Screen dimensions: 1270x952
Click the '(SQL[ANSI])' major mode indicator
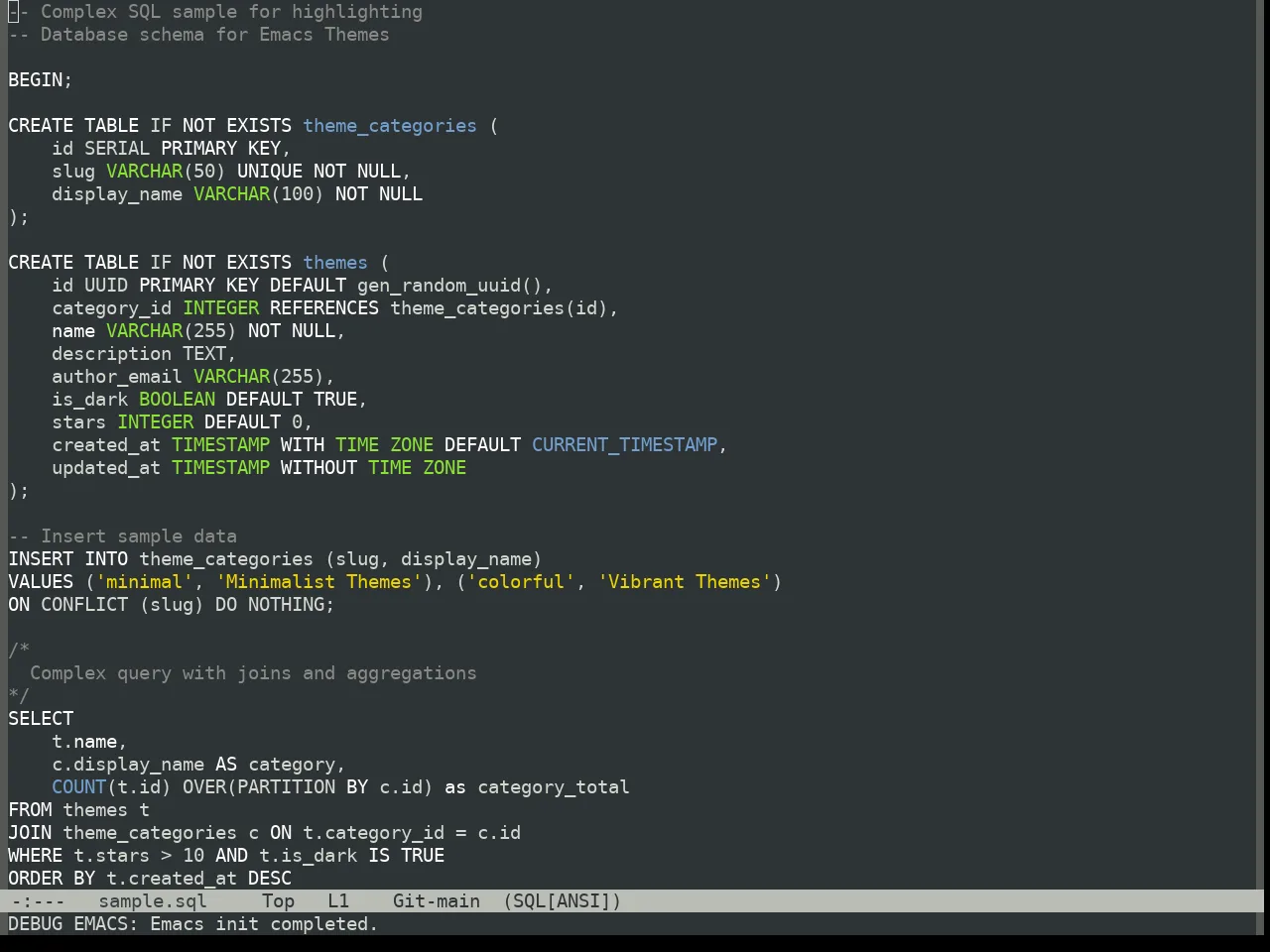coord(562,901)
